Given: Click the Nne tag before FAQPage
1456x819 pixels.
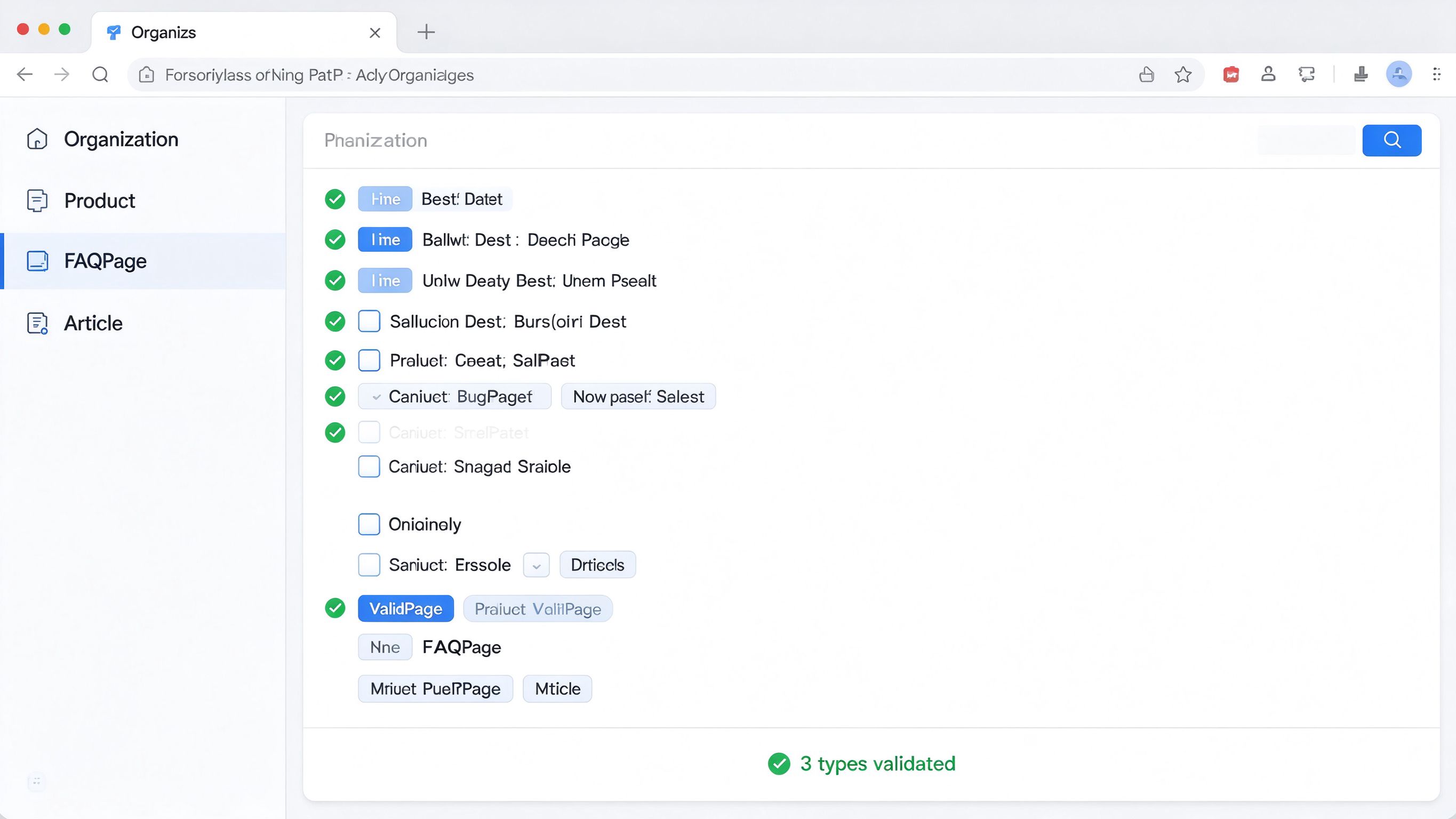Looking at the screenshot, I should pos(385,647).
